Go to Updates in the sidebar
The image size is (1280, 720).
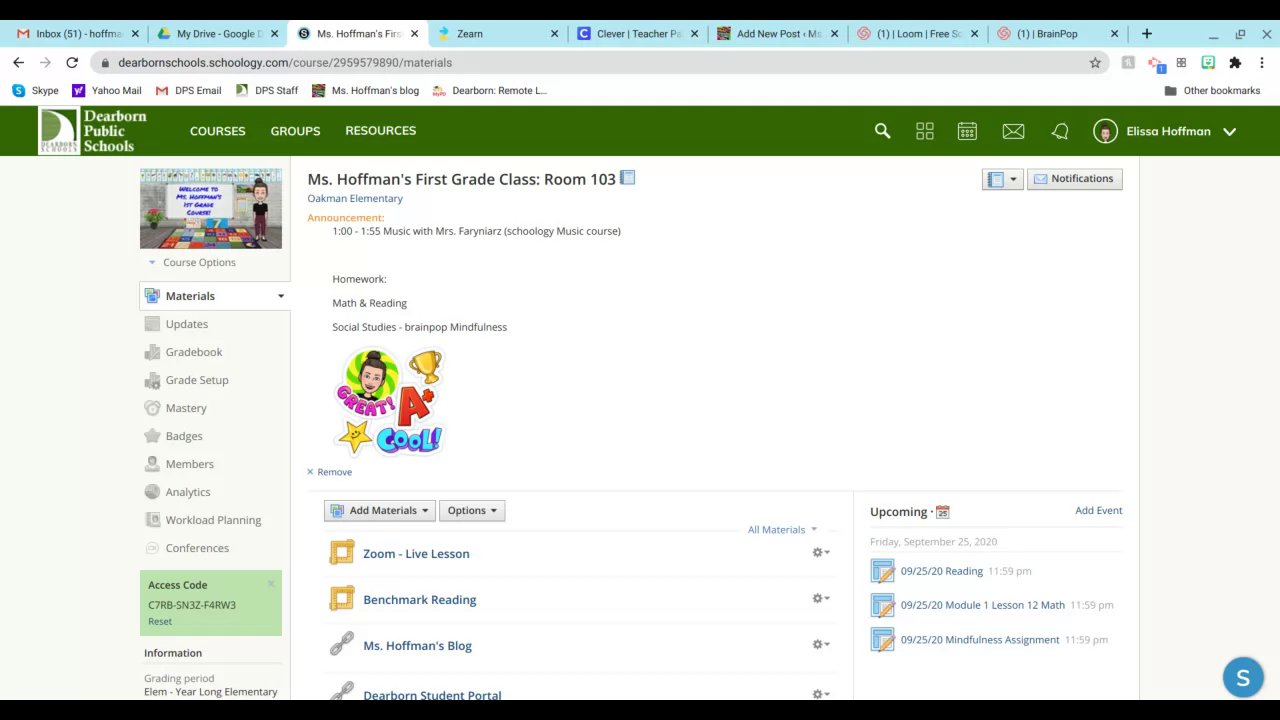coord(186,324)
